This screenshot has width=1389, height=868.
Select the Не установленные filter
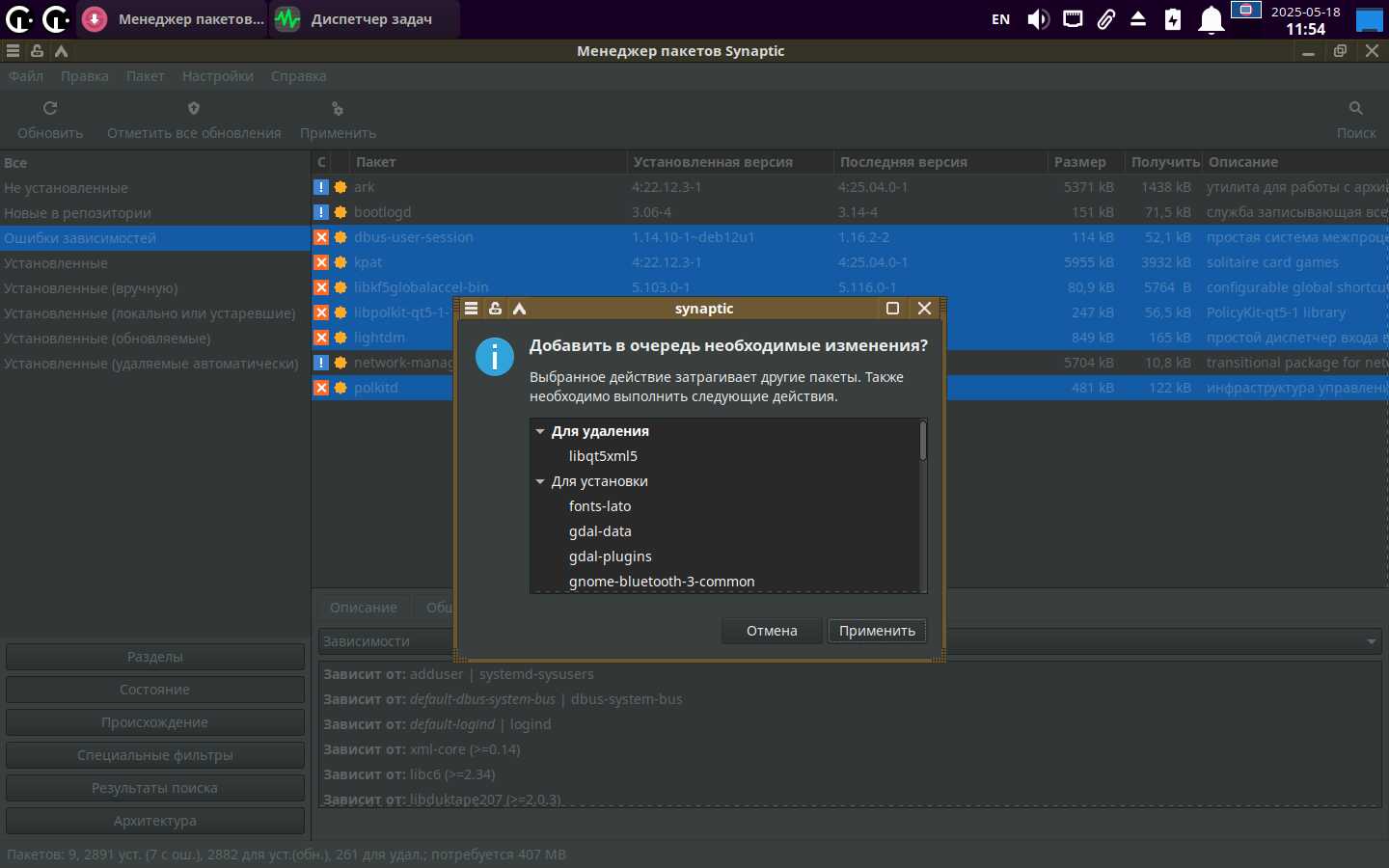(155, 188)
